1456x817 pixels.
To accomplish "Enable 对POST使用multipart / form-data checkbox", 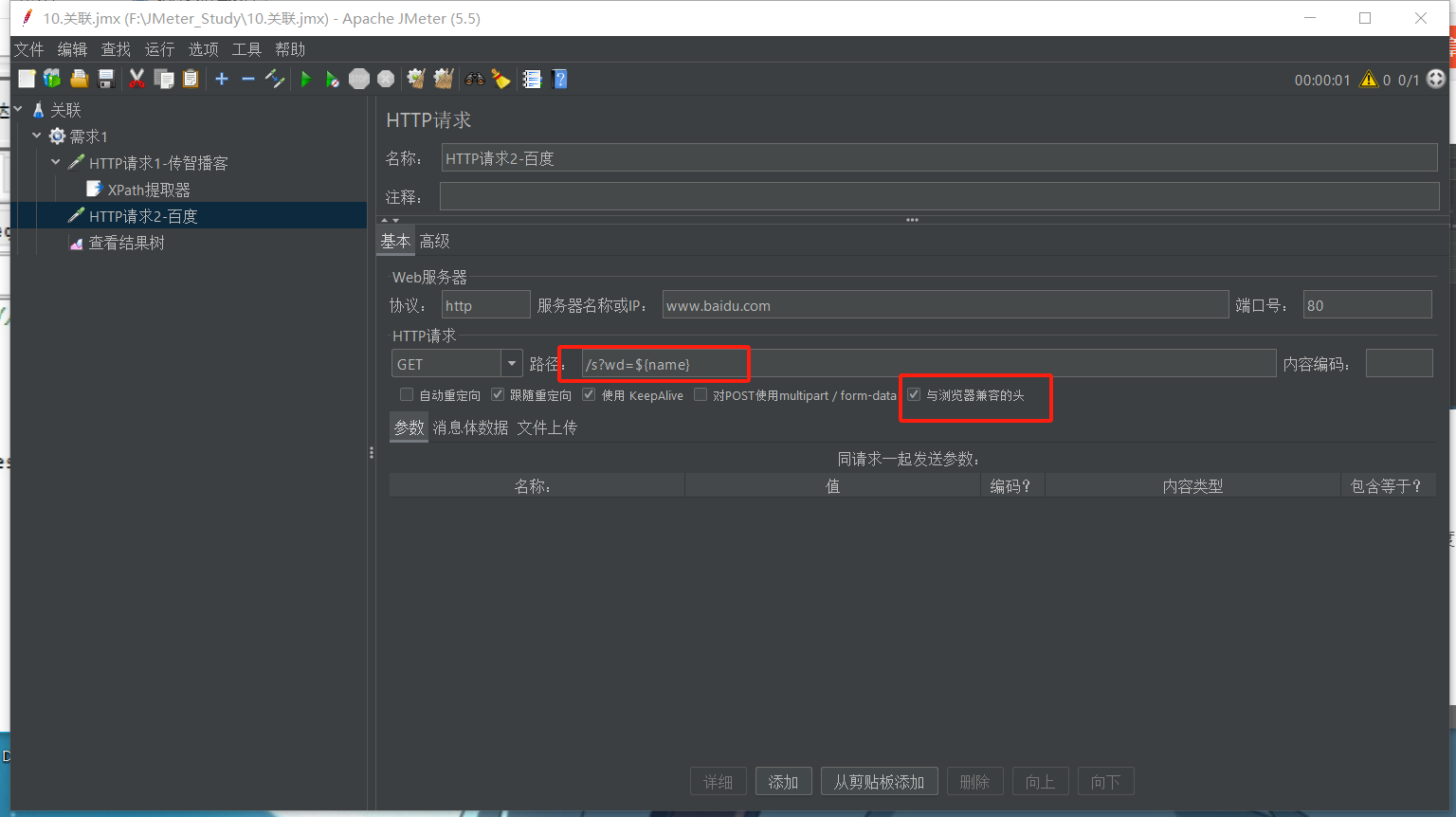I will [x=701, y=394].
